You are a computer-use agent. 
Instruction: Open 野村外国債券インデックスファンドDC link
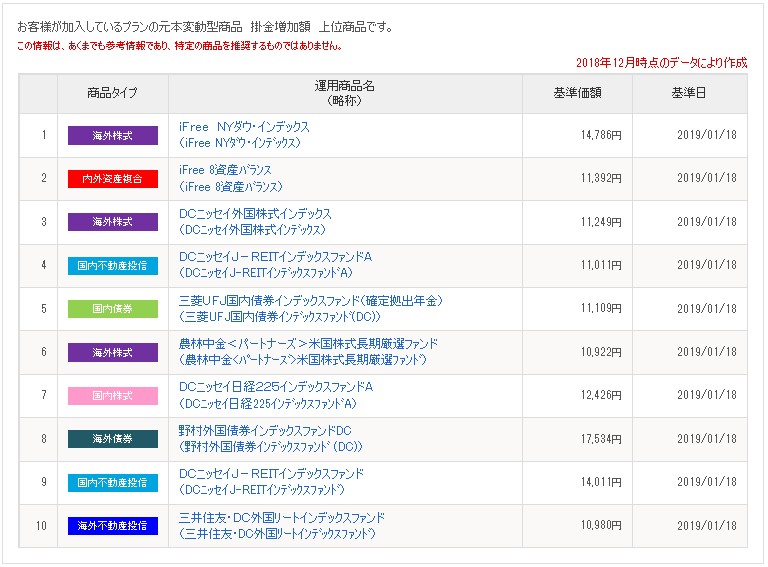[265, 430]
